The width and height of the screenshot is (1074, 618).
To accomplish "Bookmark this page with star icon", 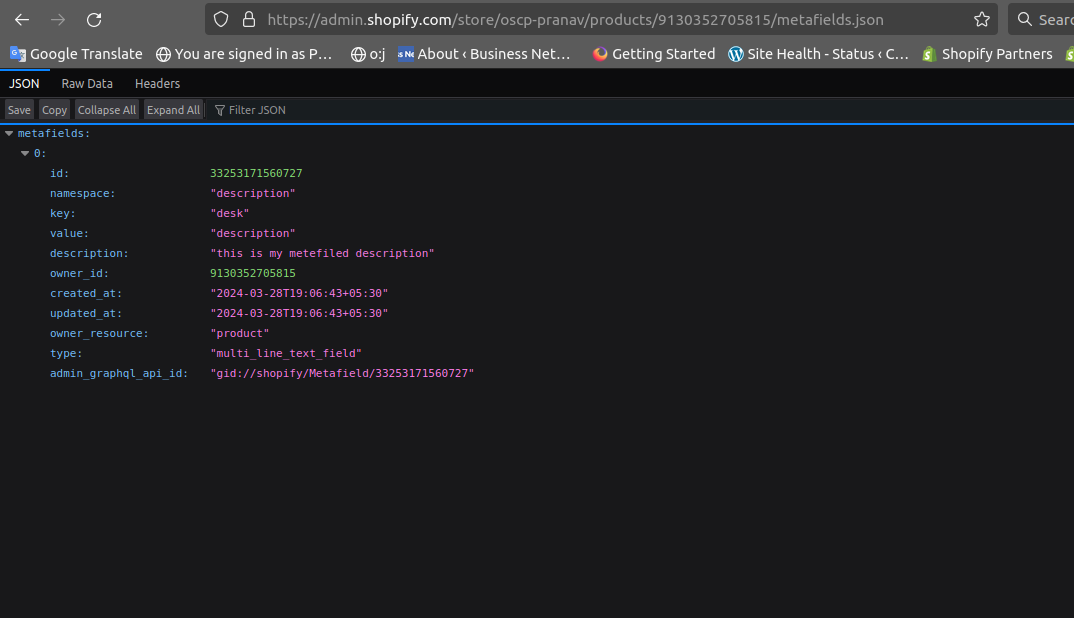I will pyautogui.click(x=981, y=20).
